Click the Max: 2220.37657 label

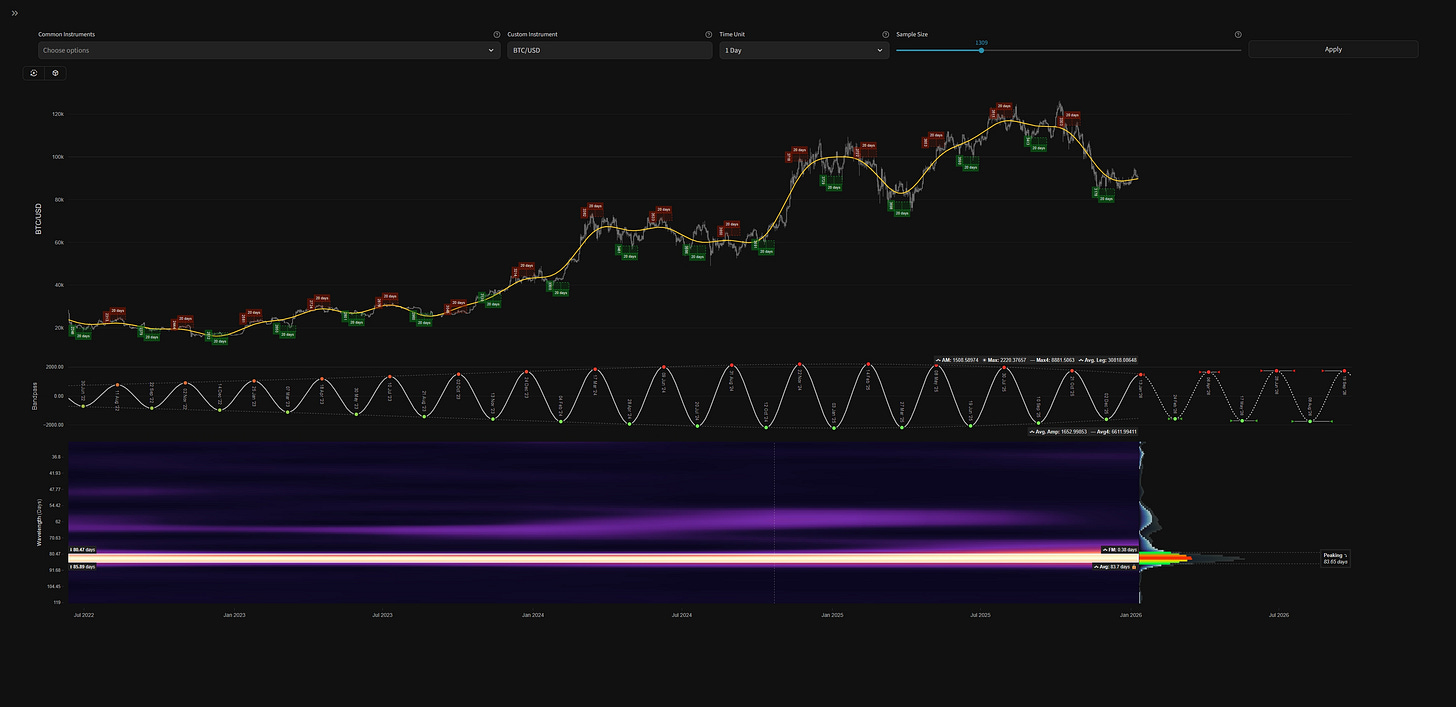point(1004,360)
